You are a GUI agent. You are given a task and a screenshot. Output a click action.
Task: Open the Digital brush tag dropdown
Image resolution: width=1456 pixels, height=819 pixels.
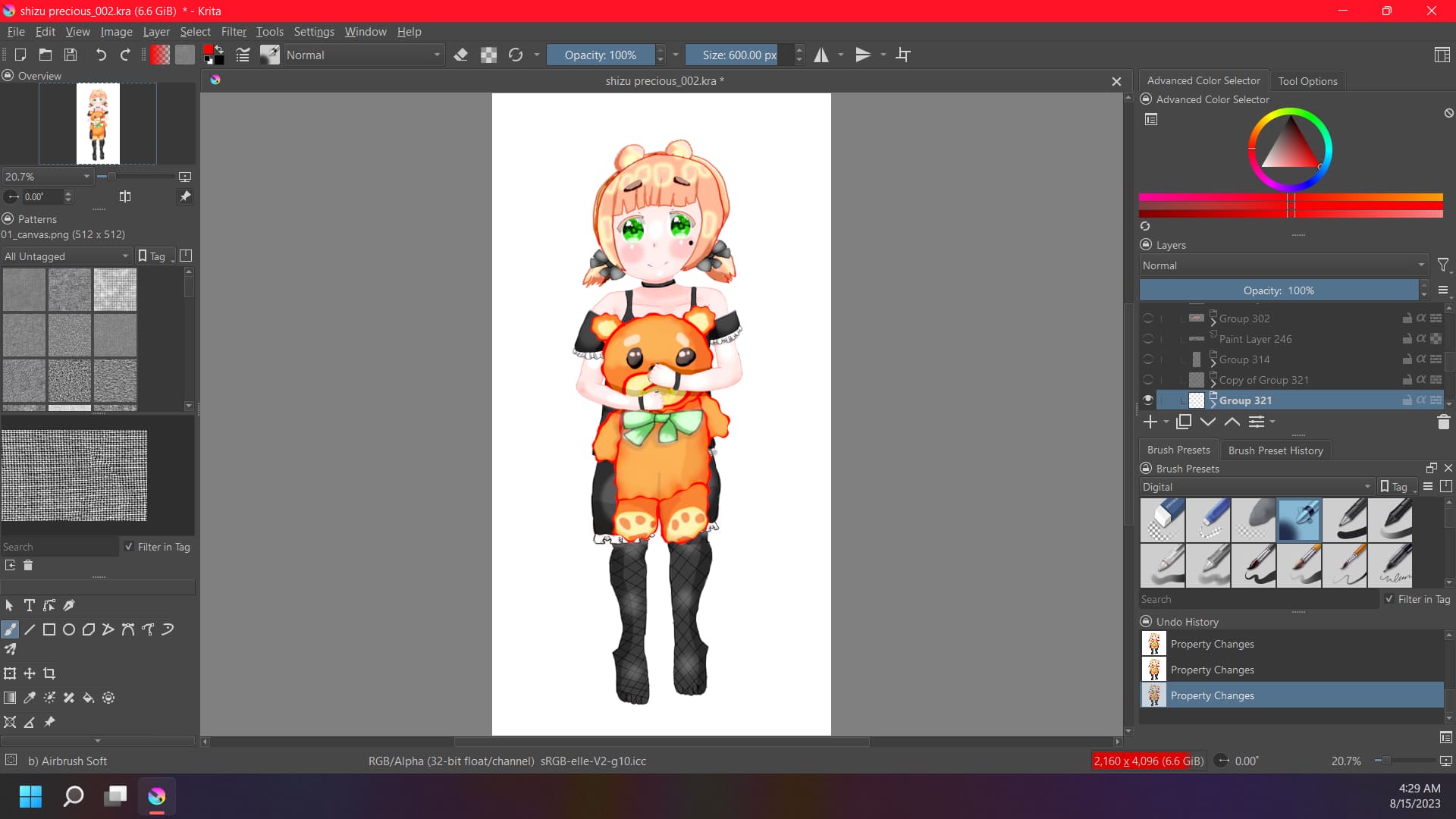click(x=1257, y=487)
